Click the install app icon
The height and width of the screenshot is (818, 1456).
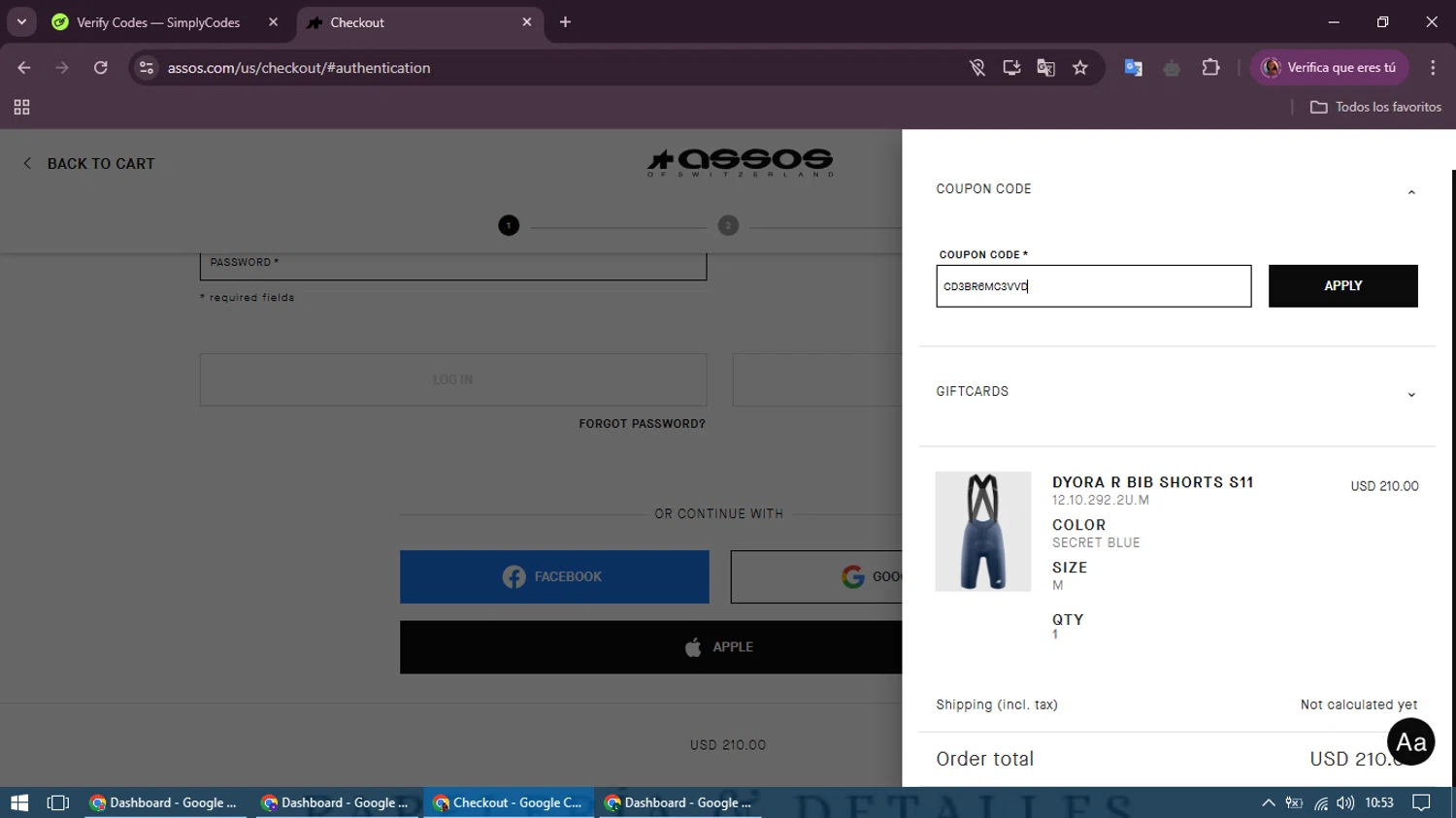pyautogui.click(x=1011, y=68)
